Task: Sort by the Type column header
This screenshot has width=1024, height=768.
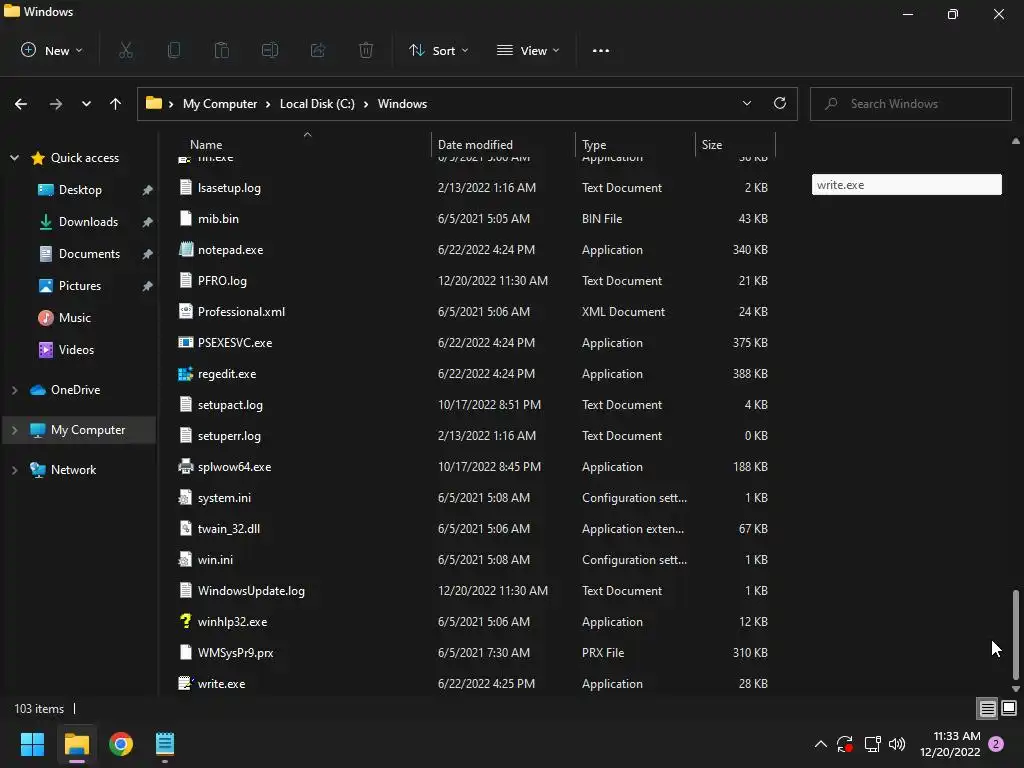Action: (x=594, y=144)
